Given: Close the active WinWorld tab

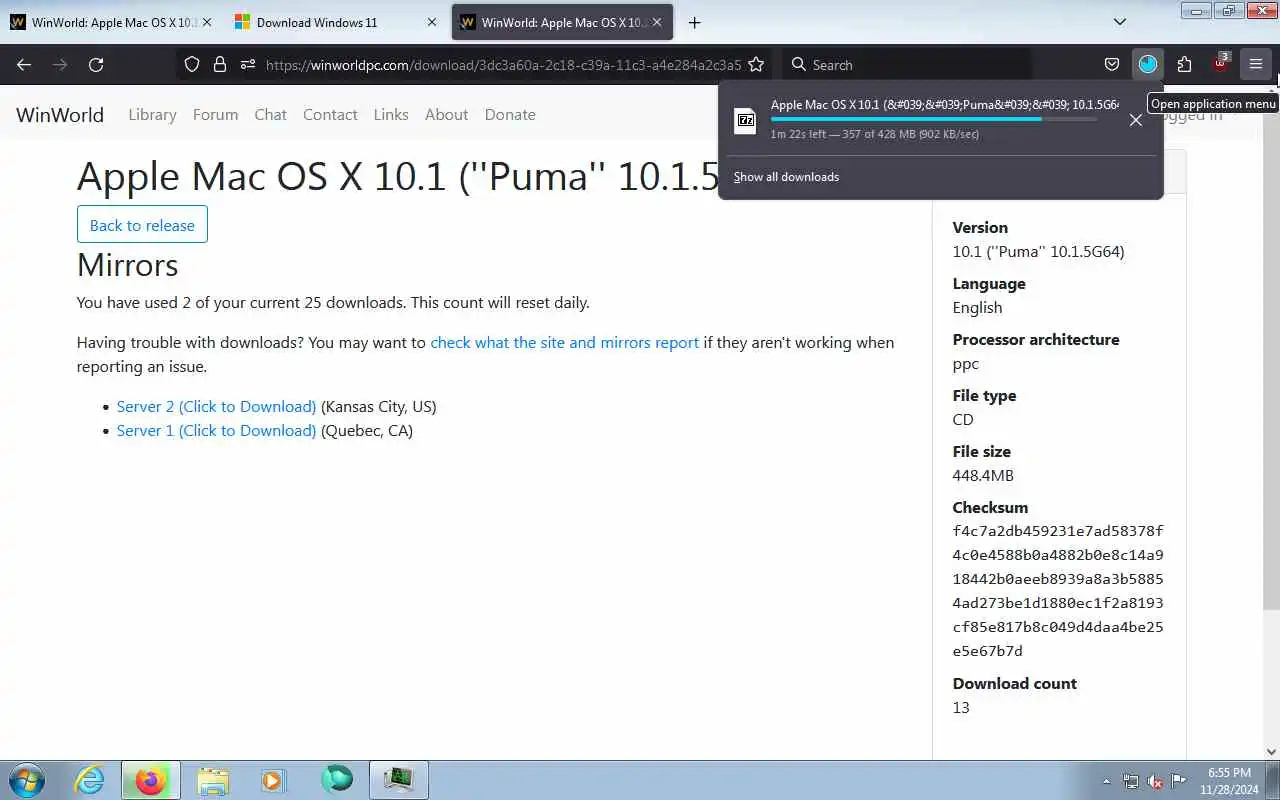Looking at the screenshot, I should (657, 22).
